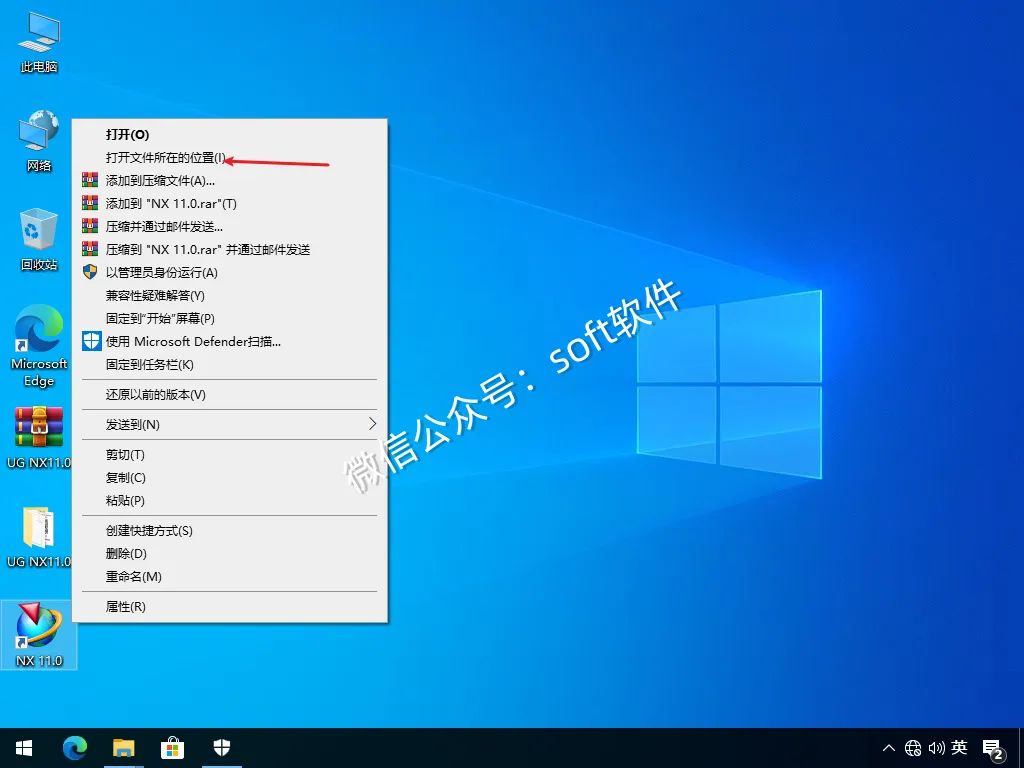
Task: Open the volume speaker tray icon
Action: click(936, 748)
